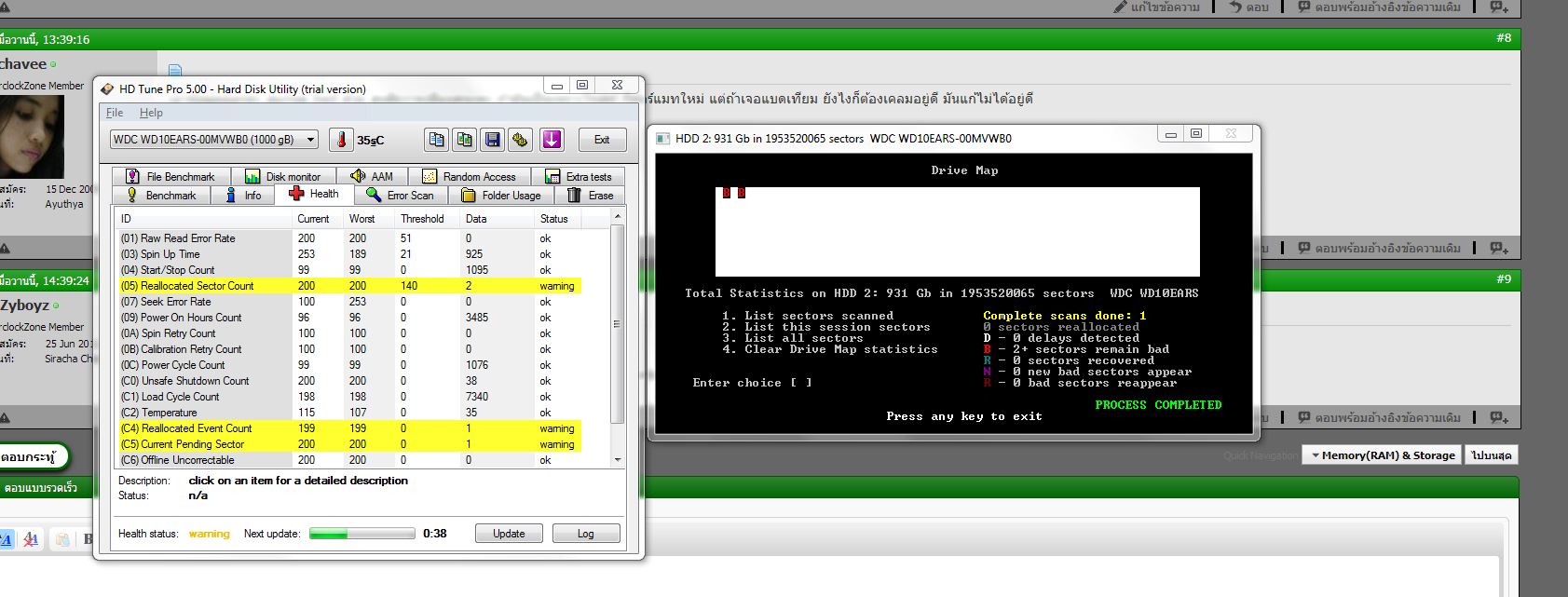
Task: Switch to the Folder Usage tab
Action: tap(501, 196)
